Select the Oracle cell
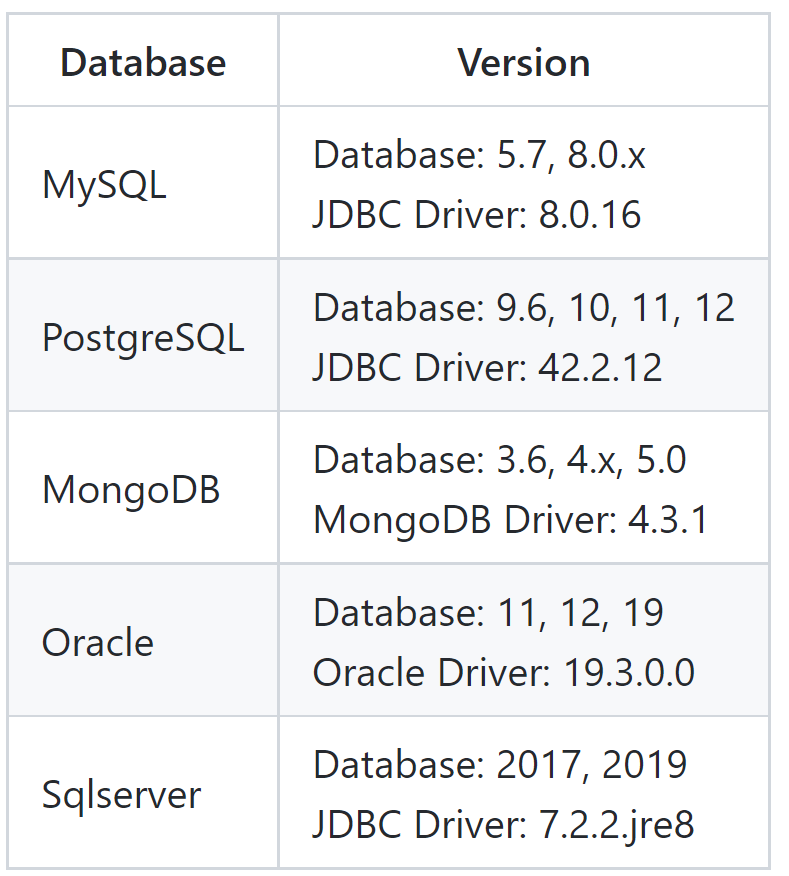The height and width of the screenshot is (876, 789). pyautogui.click(x=98, y=642)
